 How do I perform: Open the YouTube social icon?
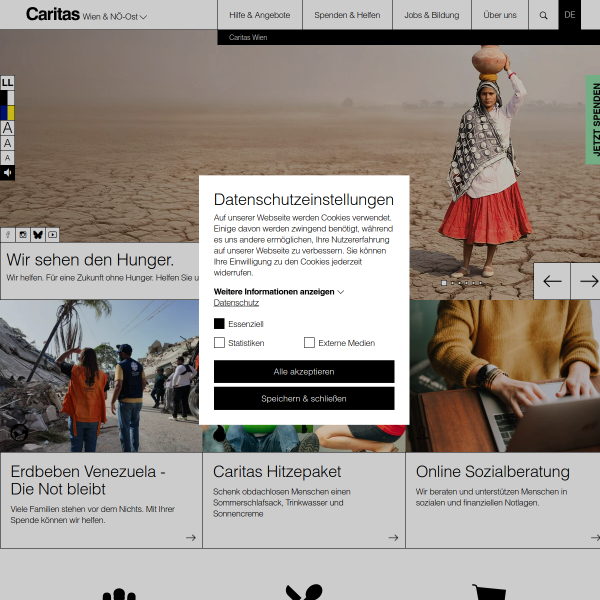pyautogui.click(x=52, y=235)
